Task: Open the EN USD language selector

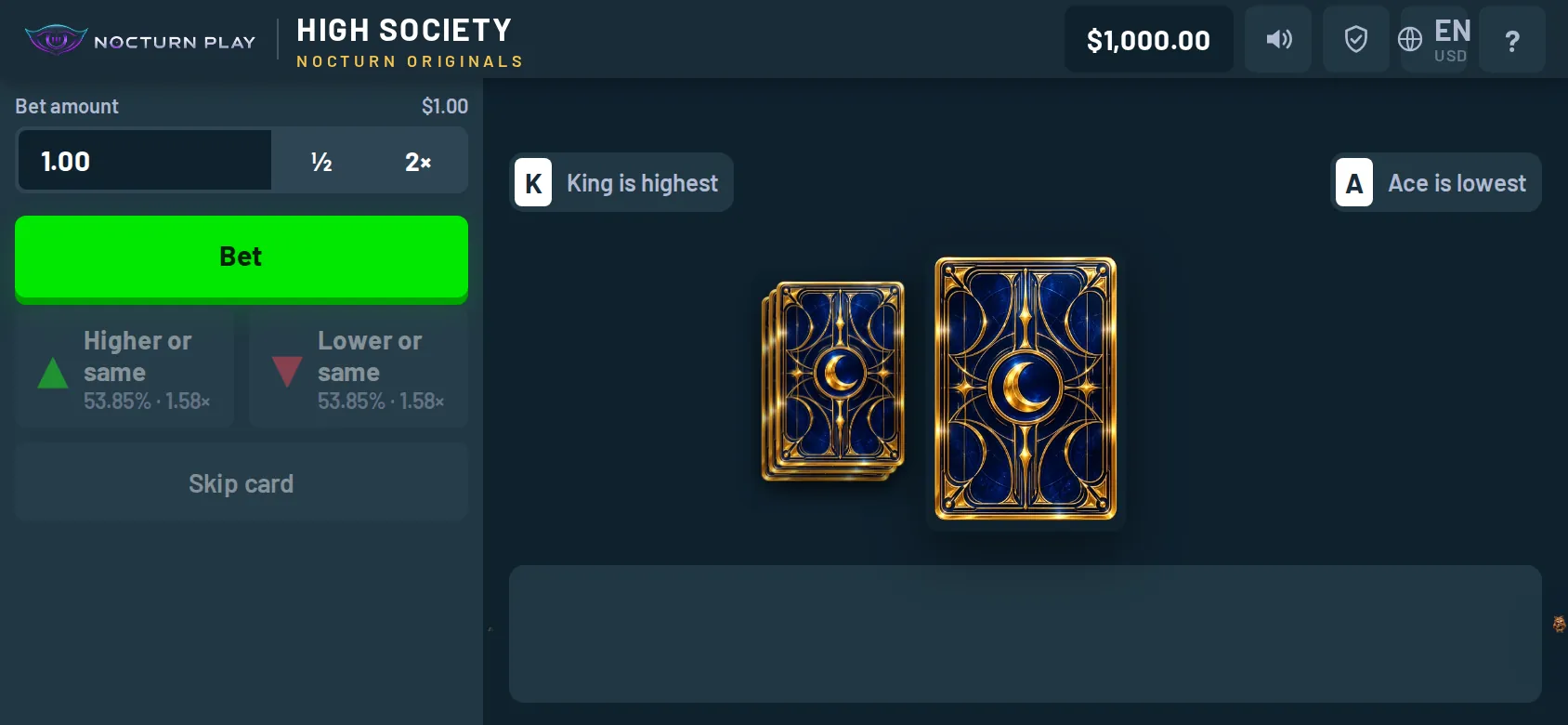Action: pos(1434,39)
